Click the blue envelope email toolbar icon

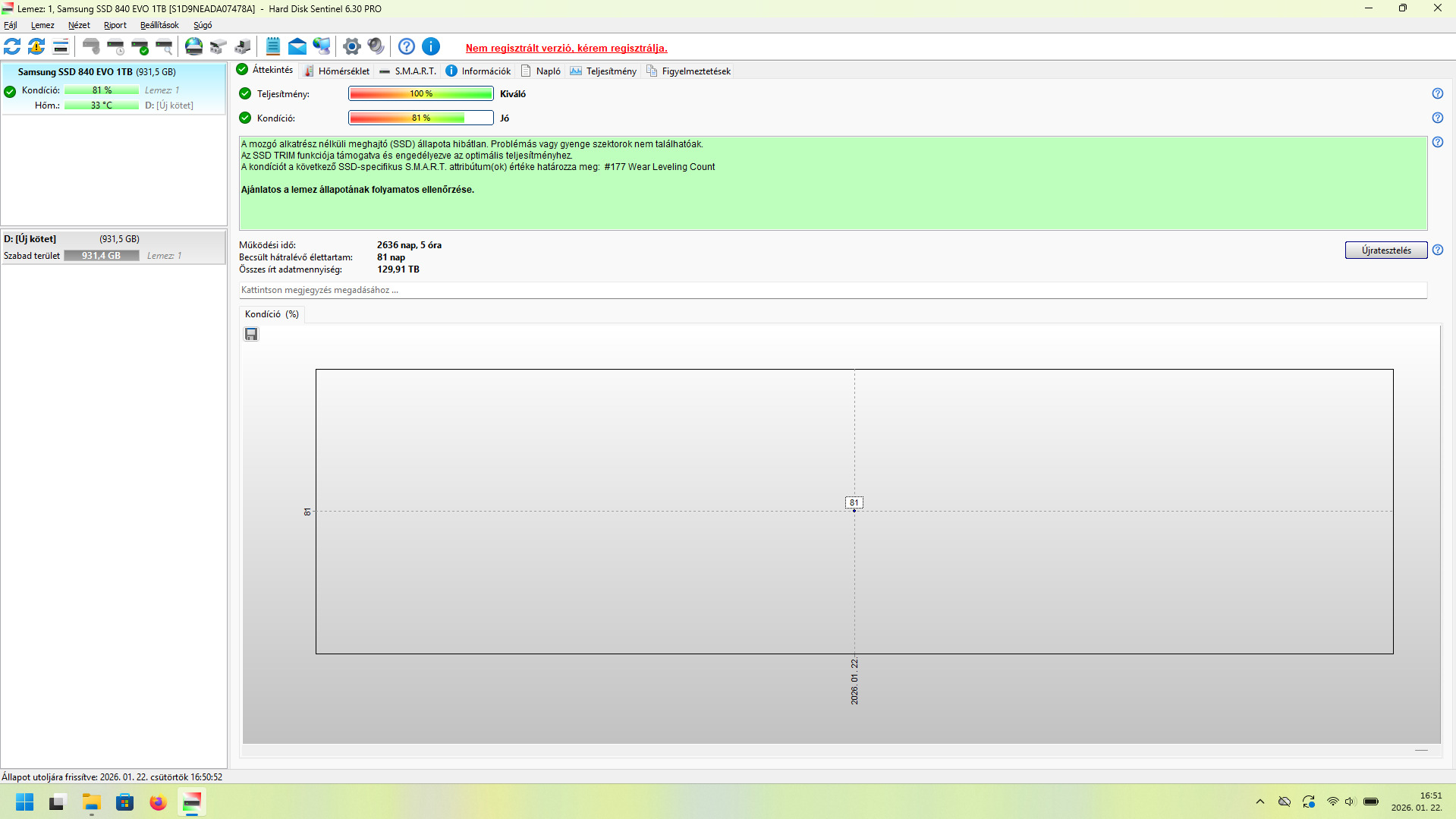click(297, 47)
